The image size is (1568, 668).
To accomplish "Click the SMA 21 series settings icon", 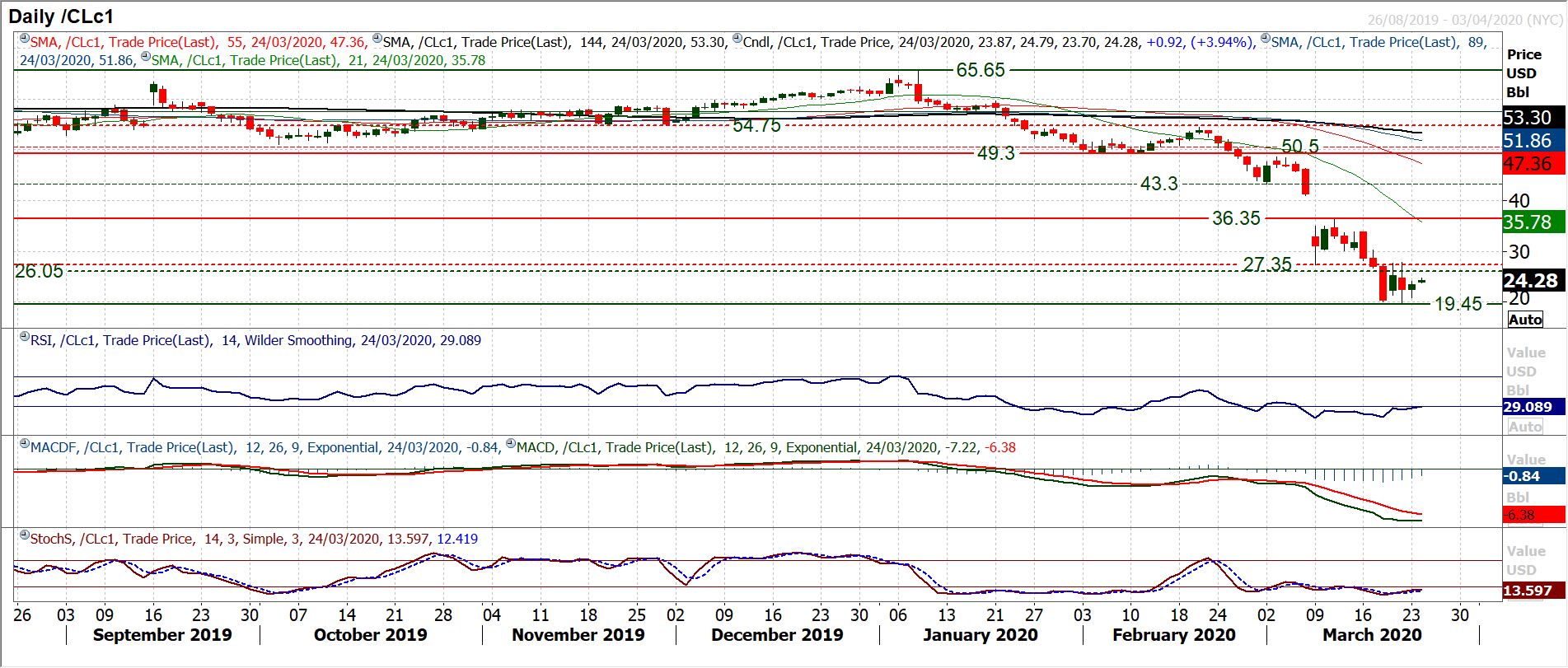I will pos(146,57).
